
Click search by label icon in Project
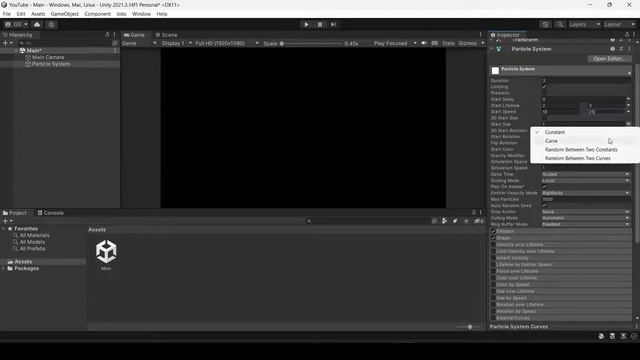pyautogui.click(x=455, y=221)
